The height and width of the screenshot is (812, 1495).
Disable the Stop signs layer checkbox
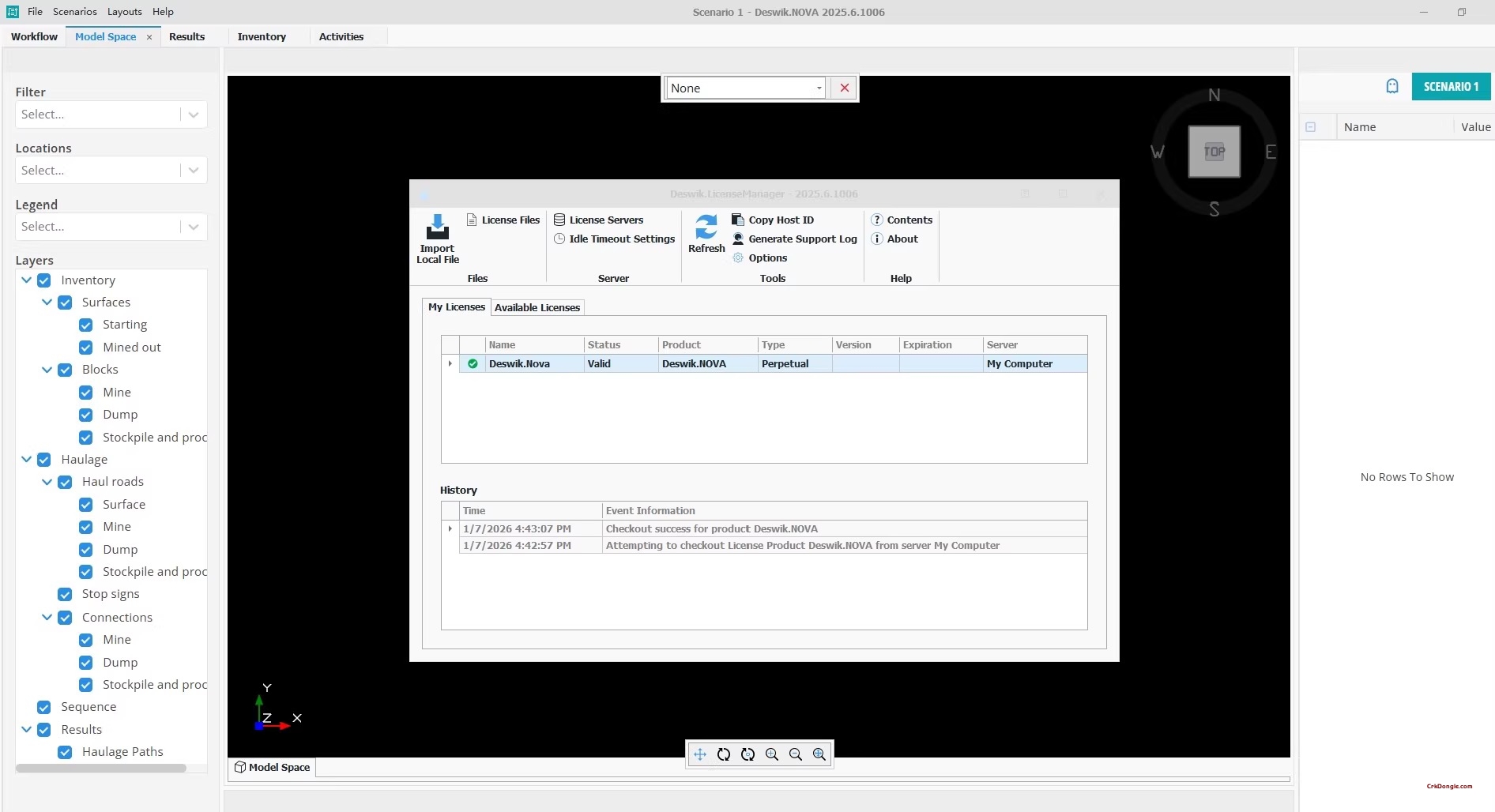(64, 594)
